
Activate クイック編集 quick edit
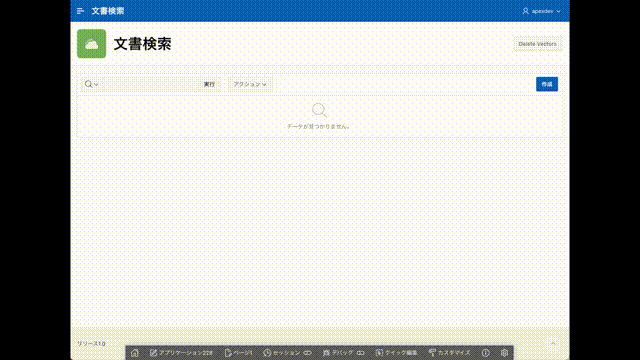point(396,353)
